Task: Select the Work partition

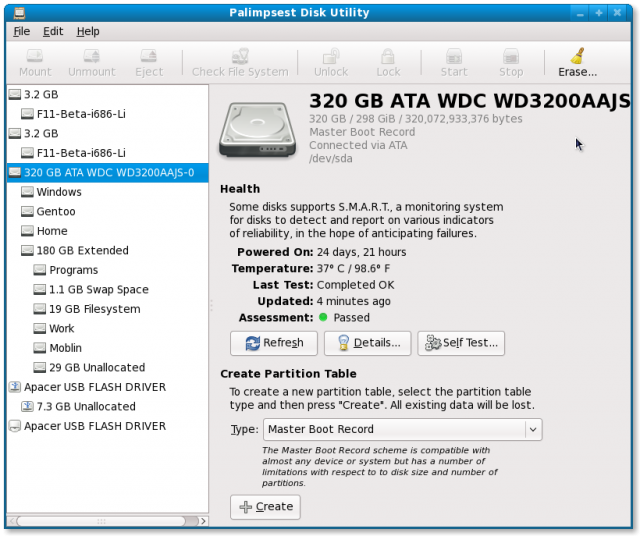Action: (108, 328)
